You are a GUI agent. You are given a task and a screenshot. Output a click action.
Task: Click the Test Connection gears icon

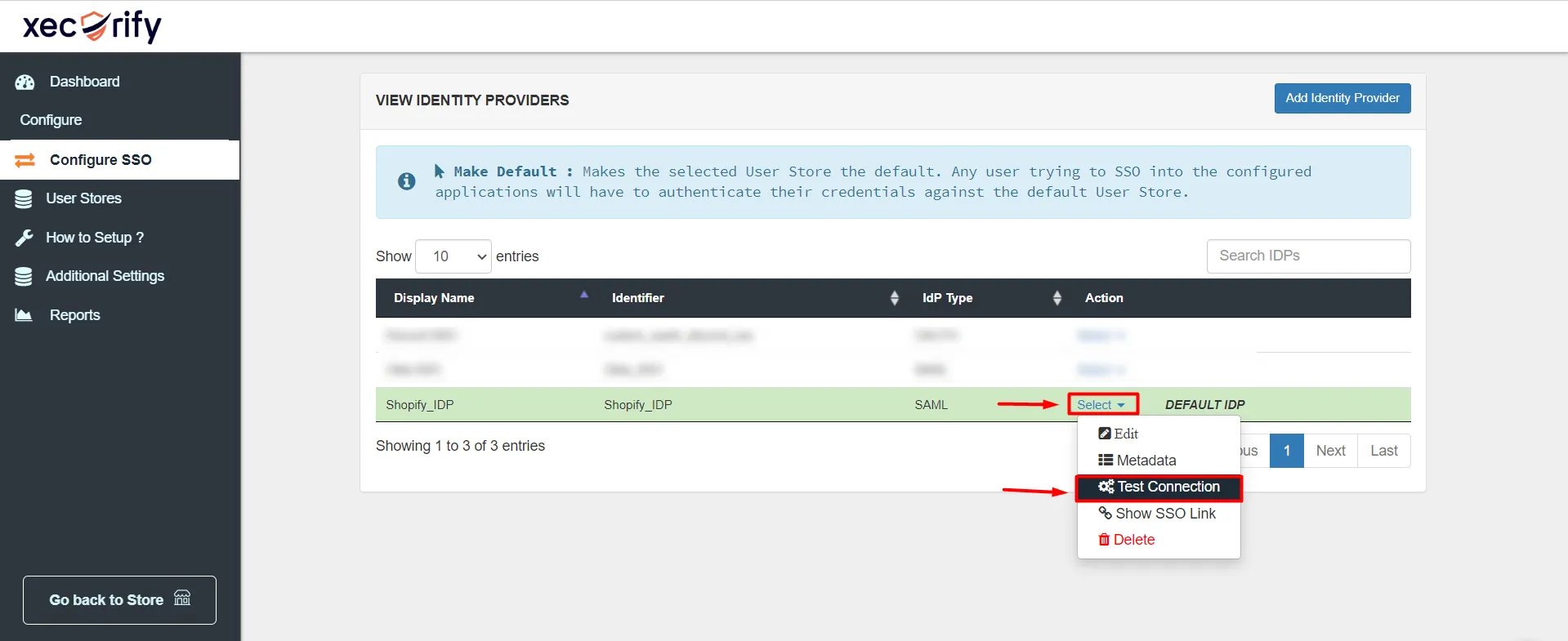(x=1106, y=487)
